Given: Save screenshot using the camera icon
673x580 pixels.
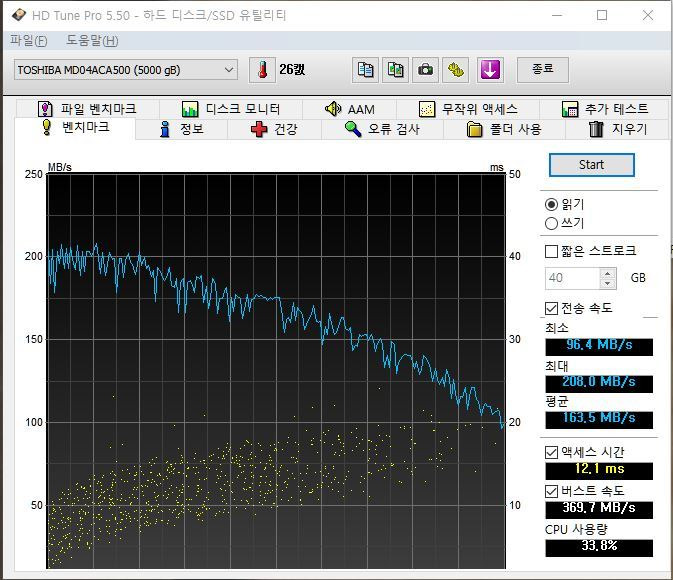Looking at the screenshot, I should coord(425,70).
